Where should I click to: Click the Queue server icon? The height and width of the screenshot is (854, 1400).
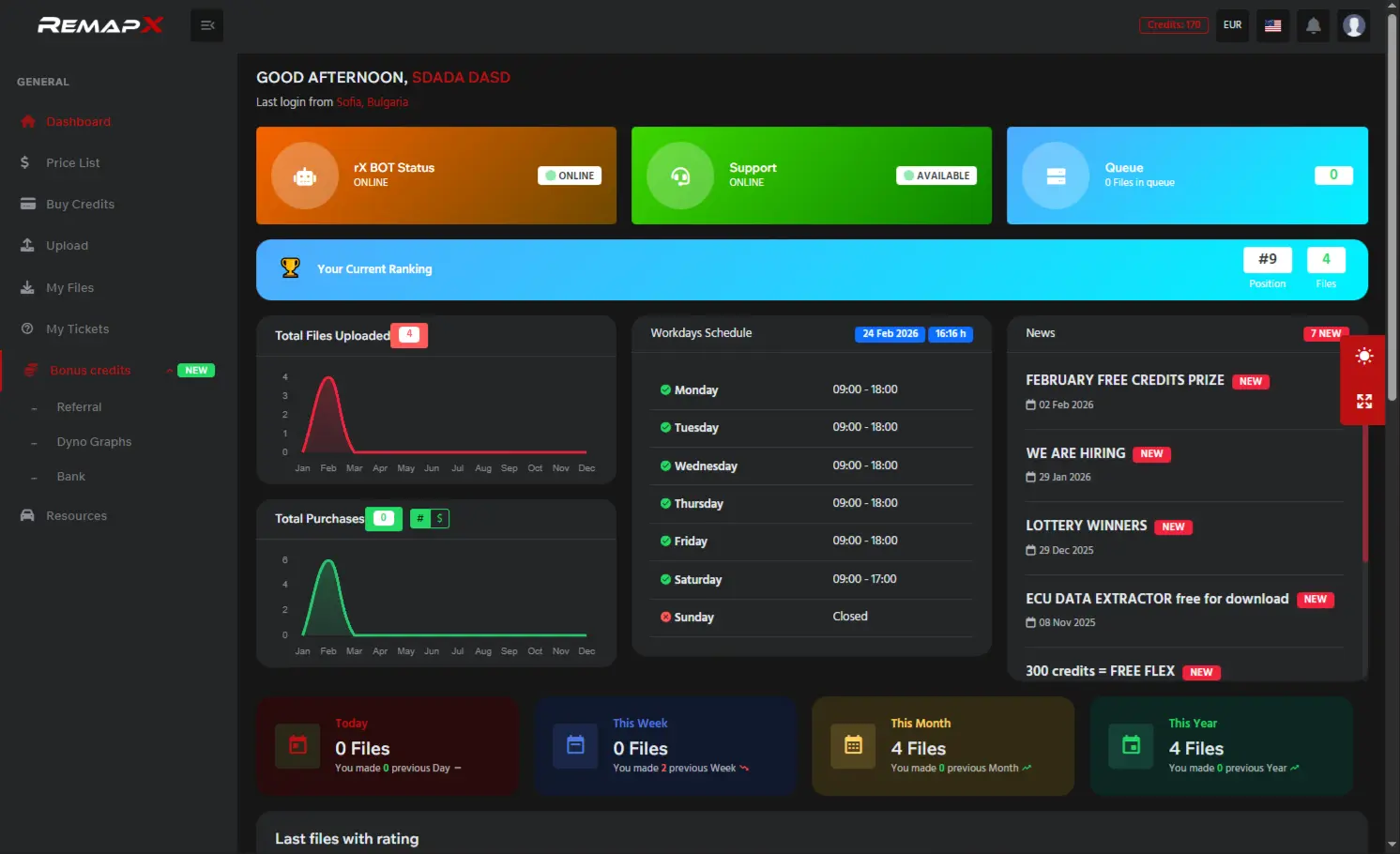(1056, 175)
